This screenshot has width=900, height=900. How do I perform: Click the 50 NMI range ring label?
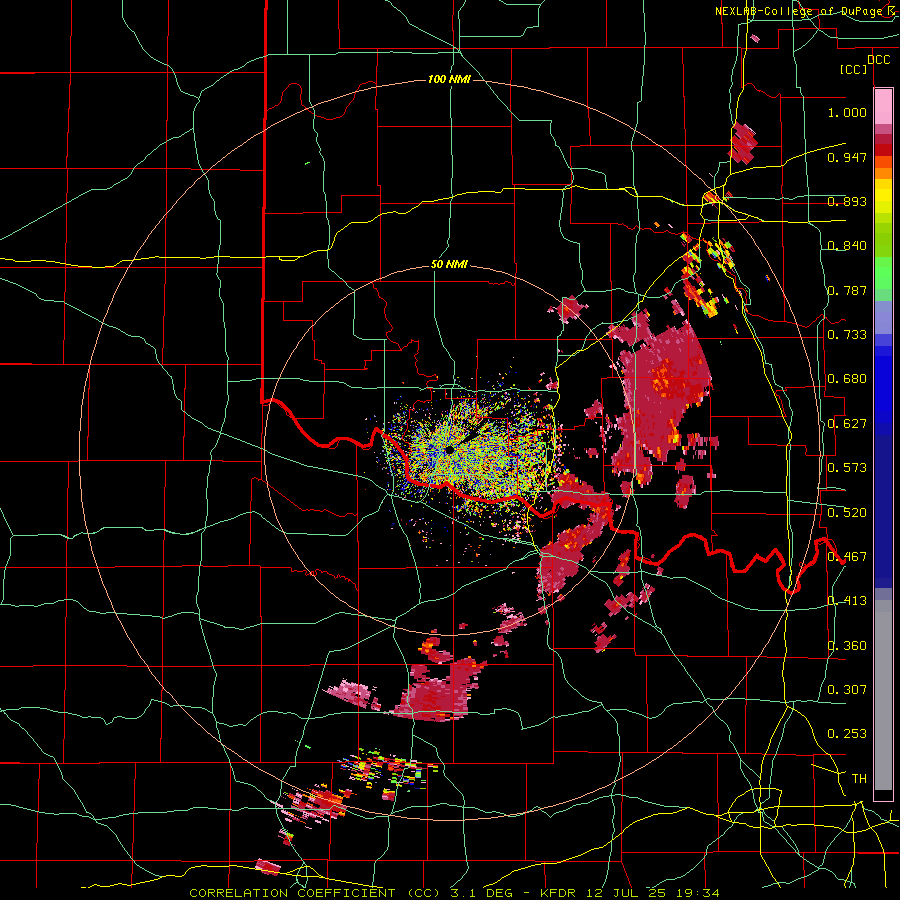click(x=449, y=265)
